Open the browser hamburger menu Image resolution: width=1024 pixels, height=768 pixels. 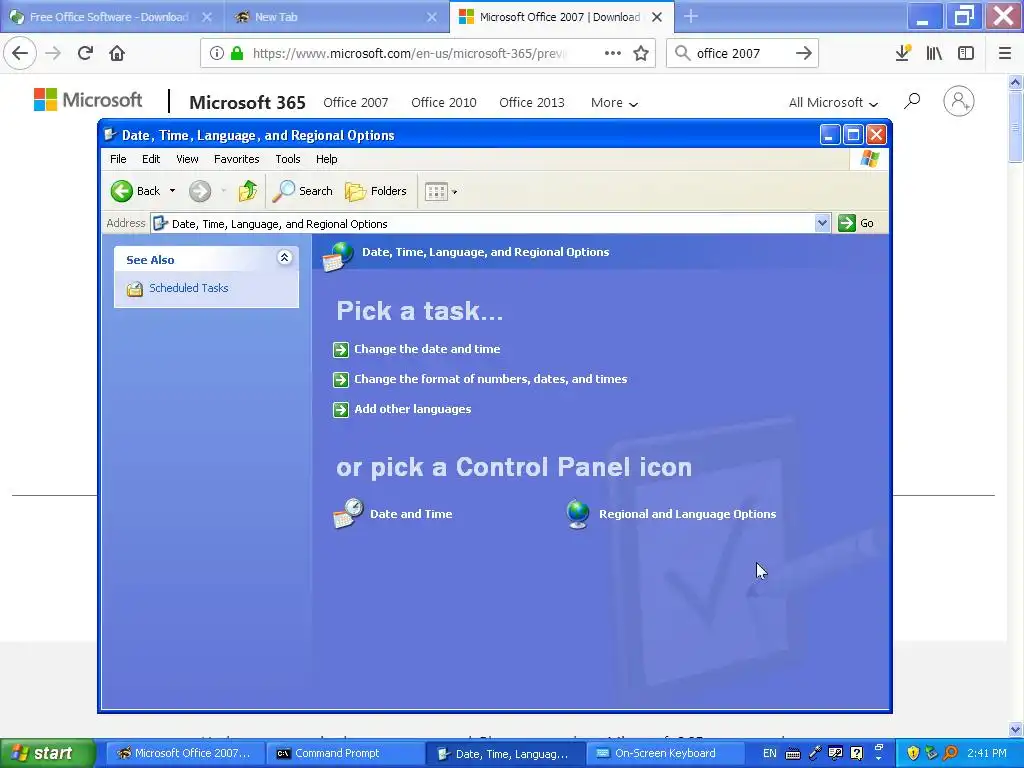click(1005, 54)
